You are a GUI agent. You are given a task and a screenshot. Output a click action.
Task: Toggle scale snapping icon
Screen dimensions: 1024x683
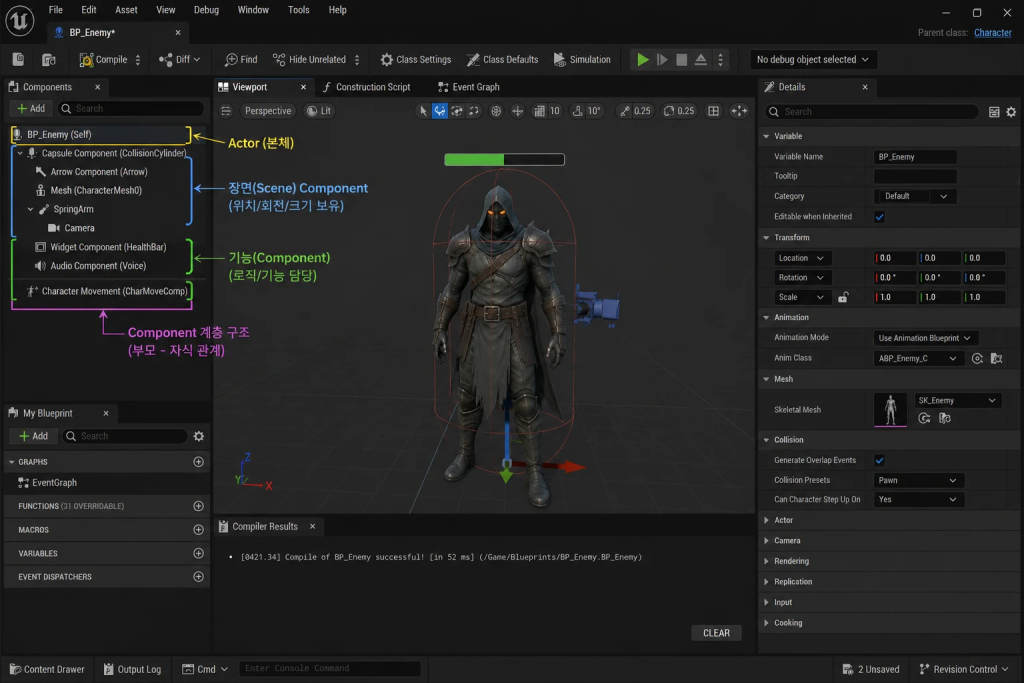tap(625, 111)
